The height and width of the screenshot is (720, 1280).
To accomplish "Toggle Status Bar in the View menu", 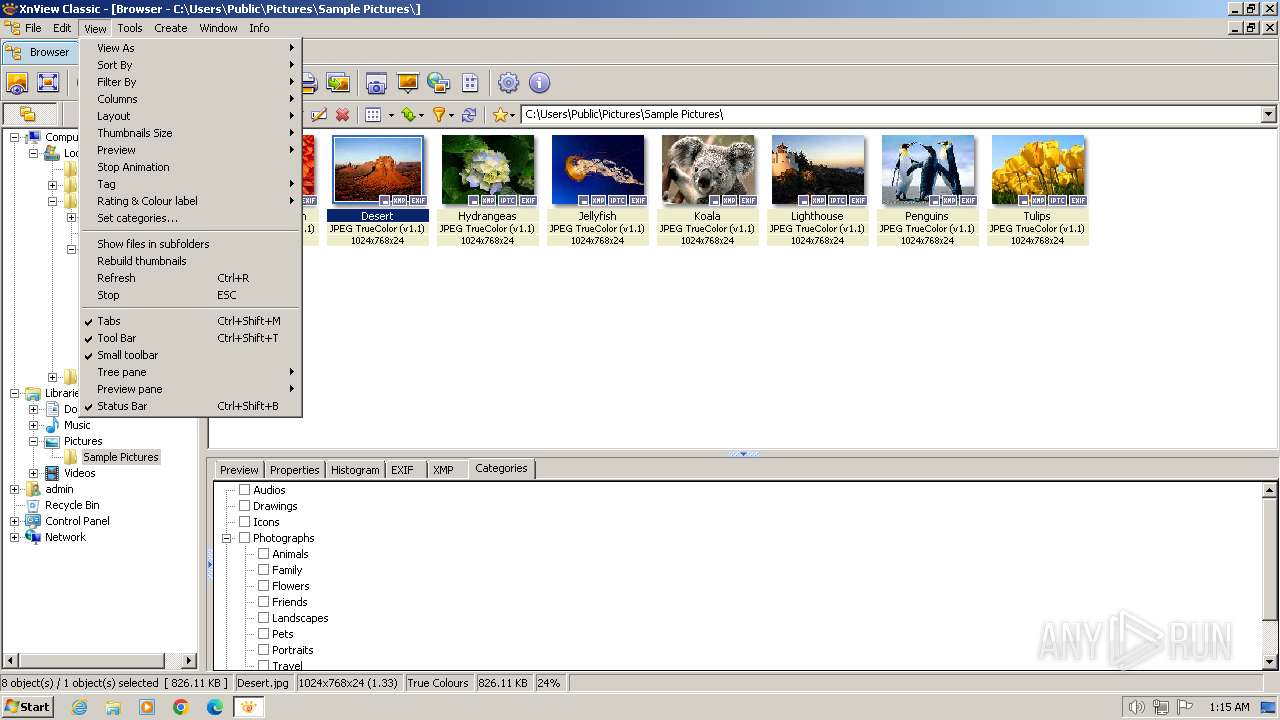I will 190,406.
